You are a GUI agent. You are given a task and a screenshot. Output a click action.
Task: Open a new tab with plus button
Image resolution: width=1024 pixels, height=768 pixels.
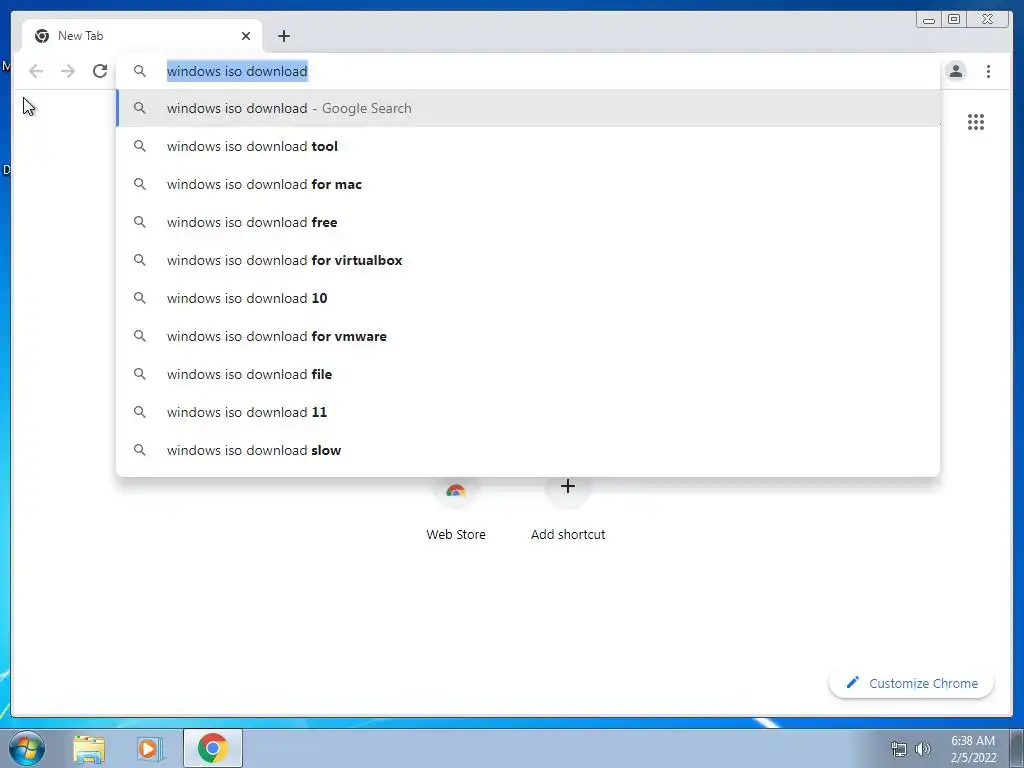pos(283,36)
